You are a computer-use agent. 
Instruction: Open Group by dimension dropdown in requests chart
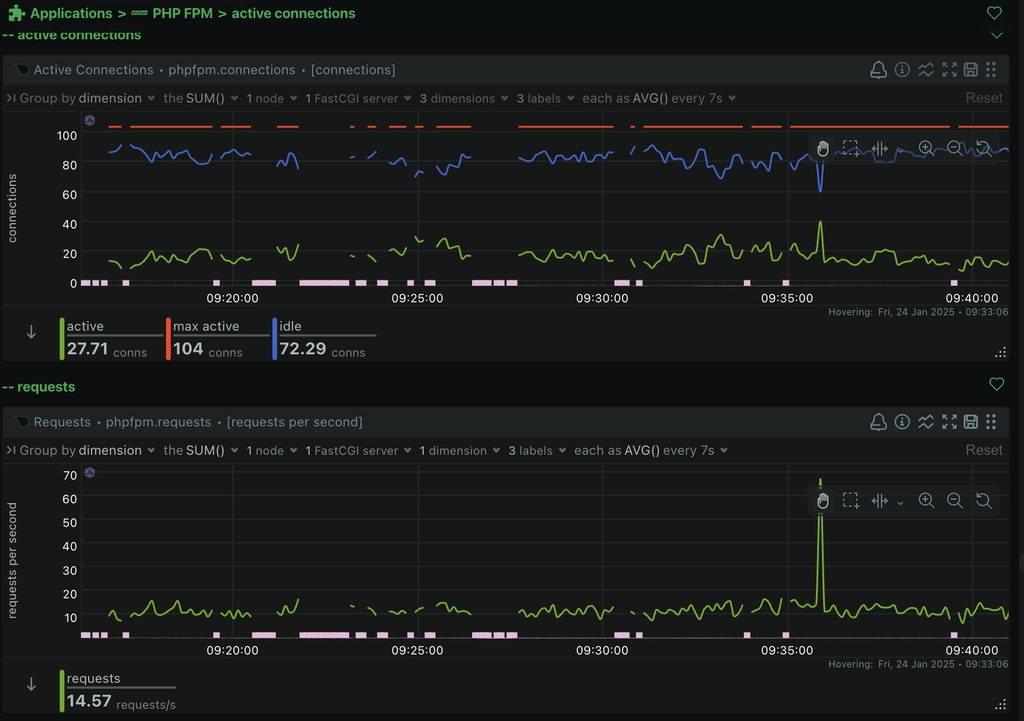click(87, 451)
